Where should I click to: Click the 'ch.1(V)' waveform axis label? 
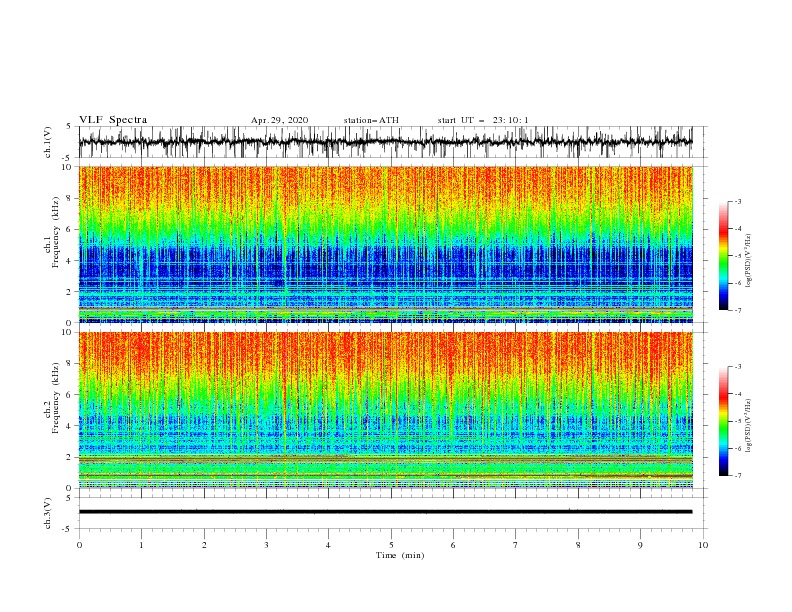click(48, 142)
